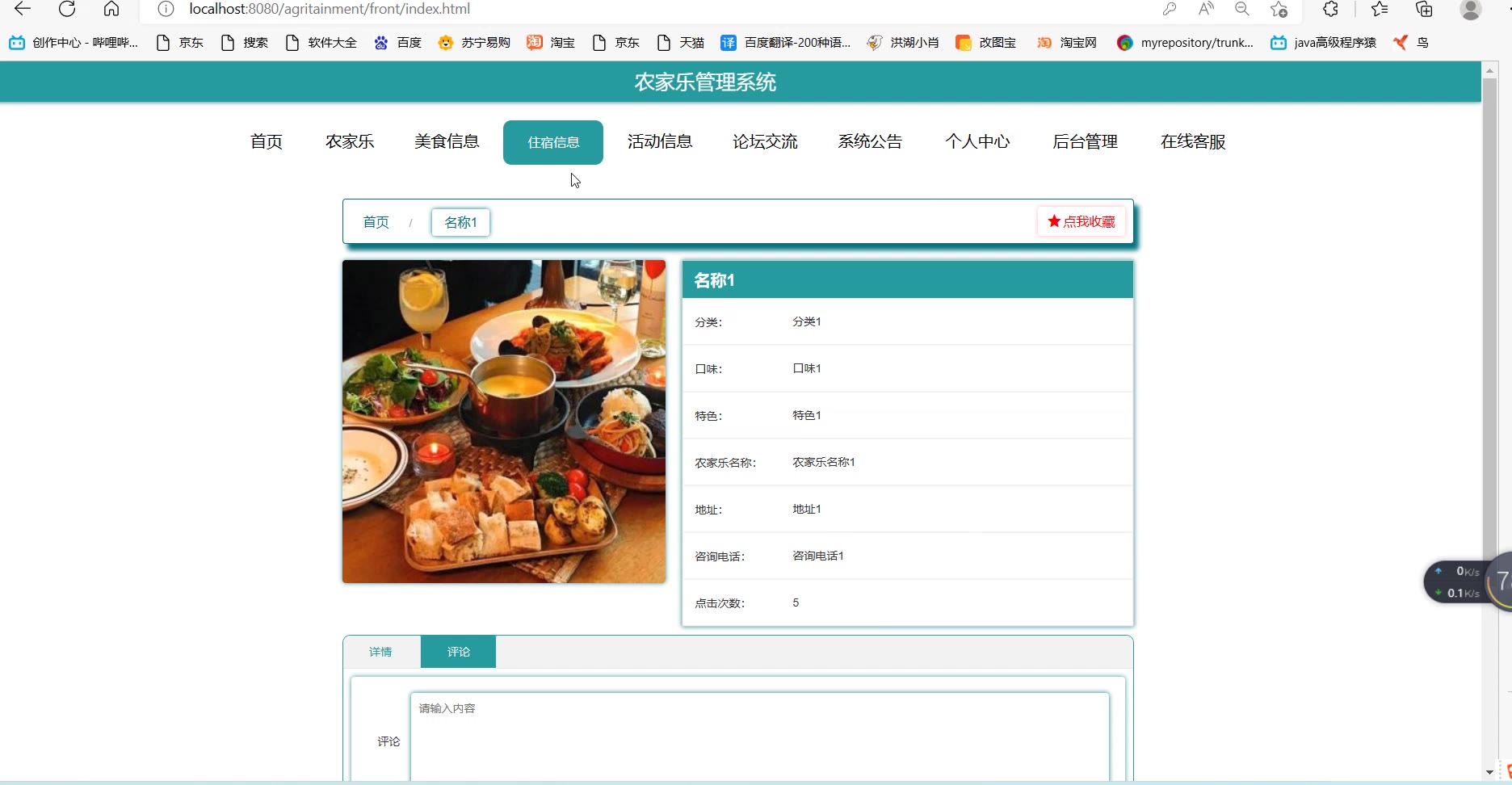Click the 首页 breadcrumb link
This screenshot has height=785, width=1512.
tap(376, 222)
